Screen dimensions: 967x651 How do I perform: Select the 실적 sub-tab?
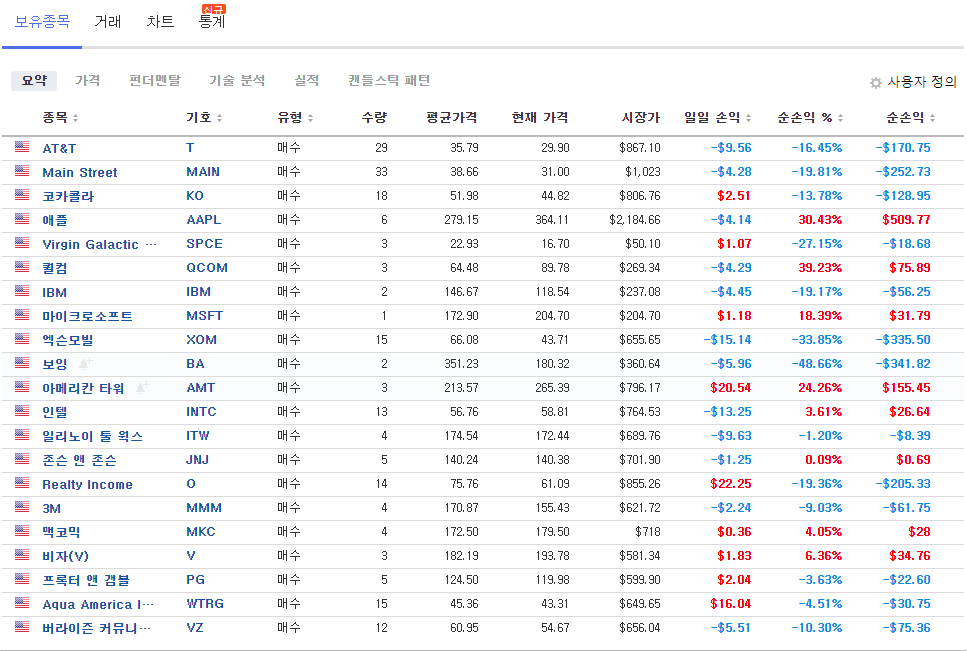[307, 80]
